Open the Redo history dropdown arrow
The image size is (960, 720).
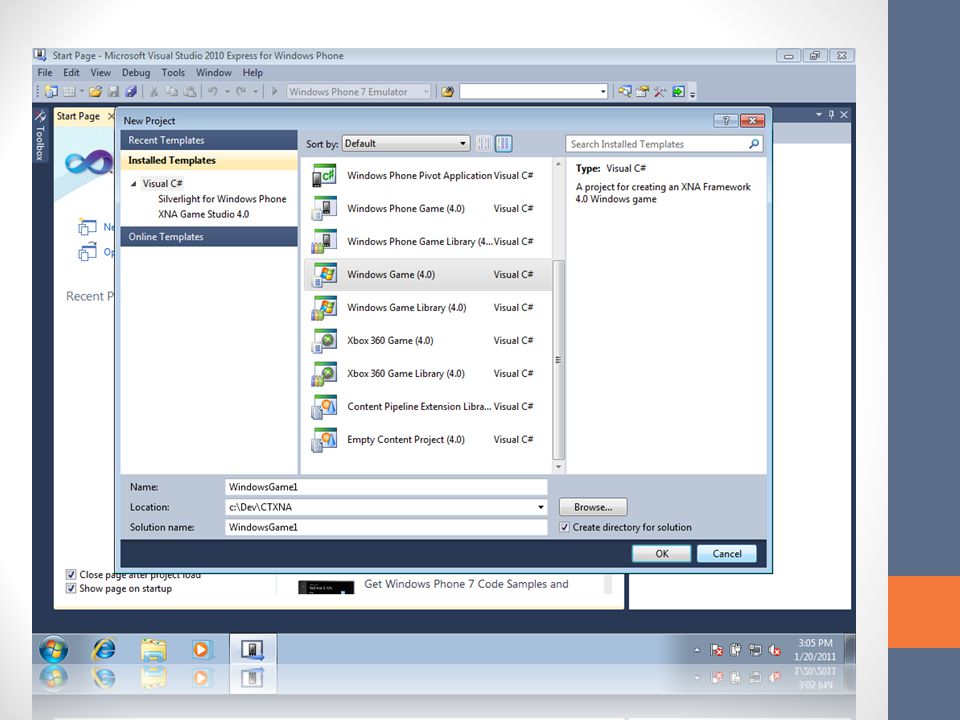coord(255,92)
